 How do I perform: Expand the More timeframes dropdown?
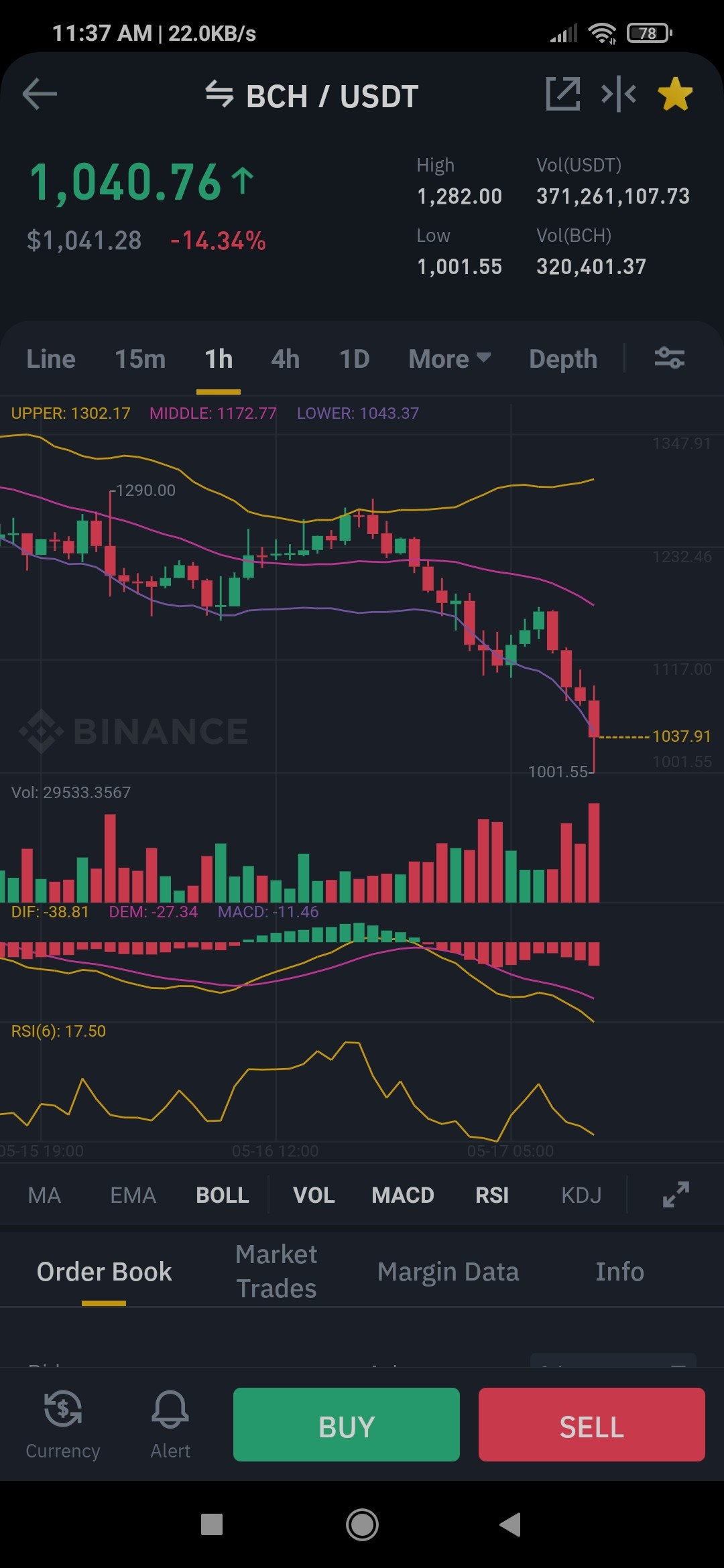tap(450, 358)
